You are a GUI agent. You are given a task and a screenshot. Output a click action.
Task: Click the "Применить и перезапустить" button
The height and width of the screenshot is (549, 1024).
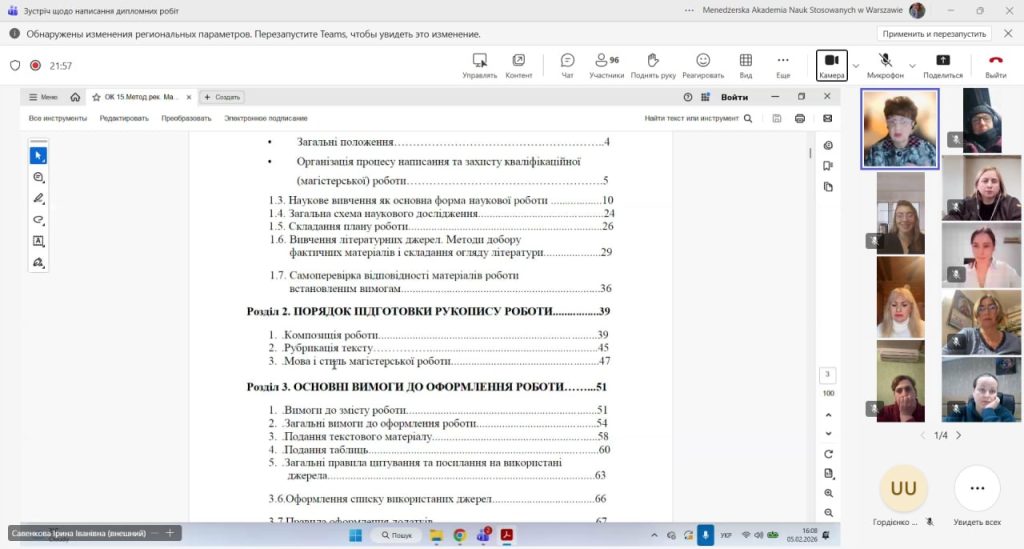coord(933,34)
